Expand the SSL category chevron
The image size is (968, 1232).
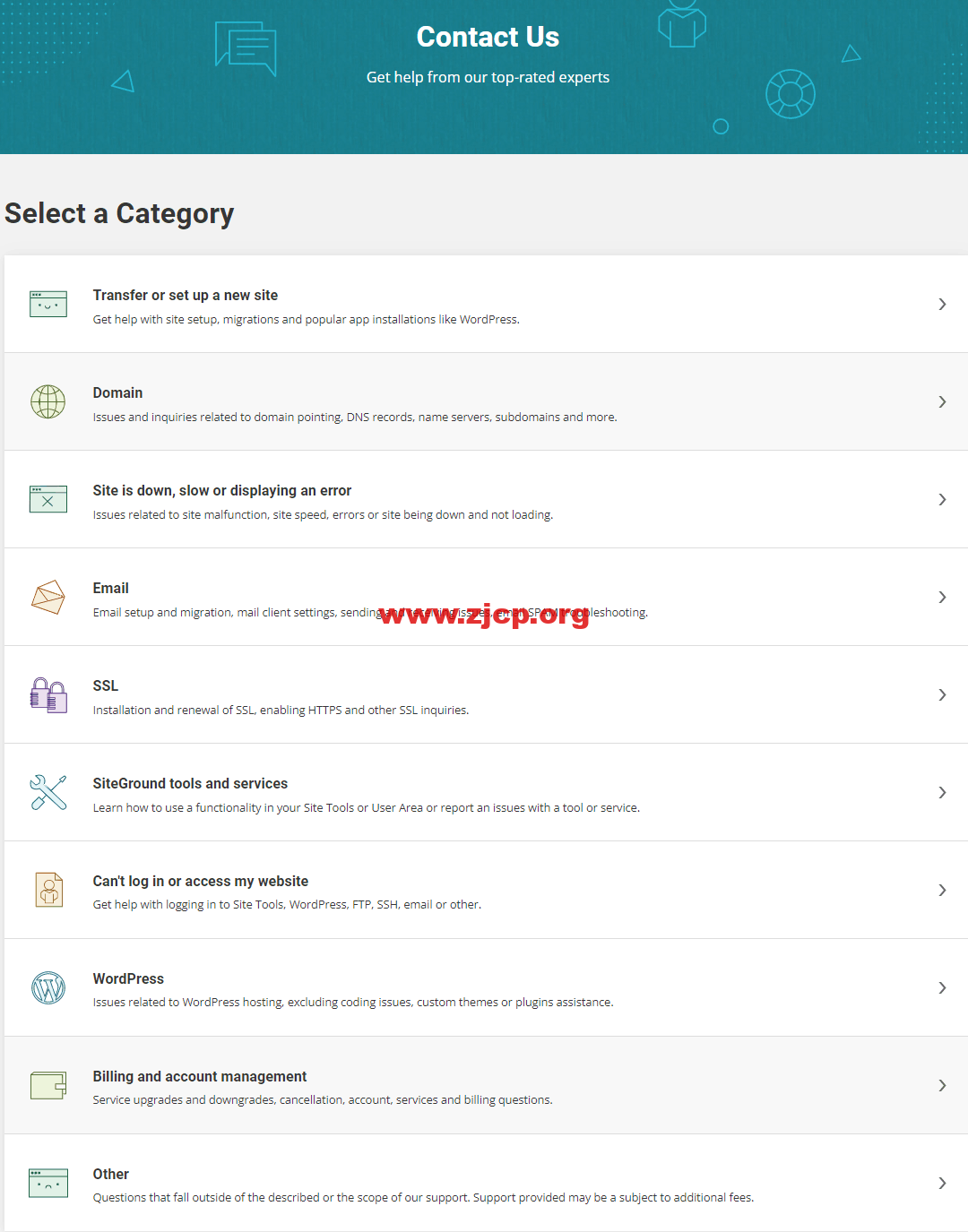[x=942, y=694]
